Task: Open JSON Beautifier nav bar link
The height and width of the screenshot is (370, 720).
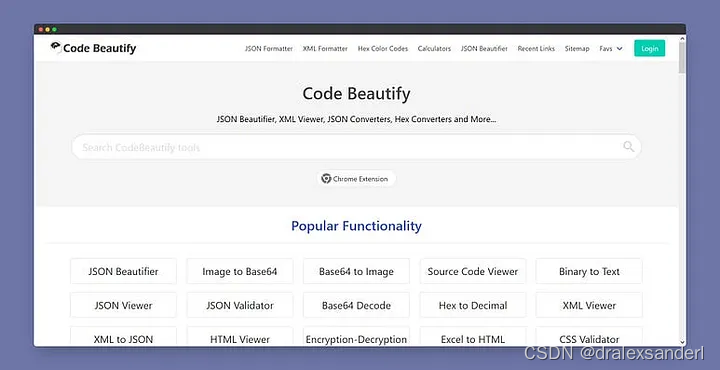Action: pos(484,48)
